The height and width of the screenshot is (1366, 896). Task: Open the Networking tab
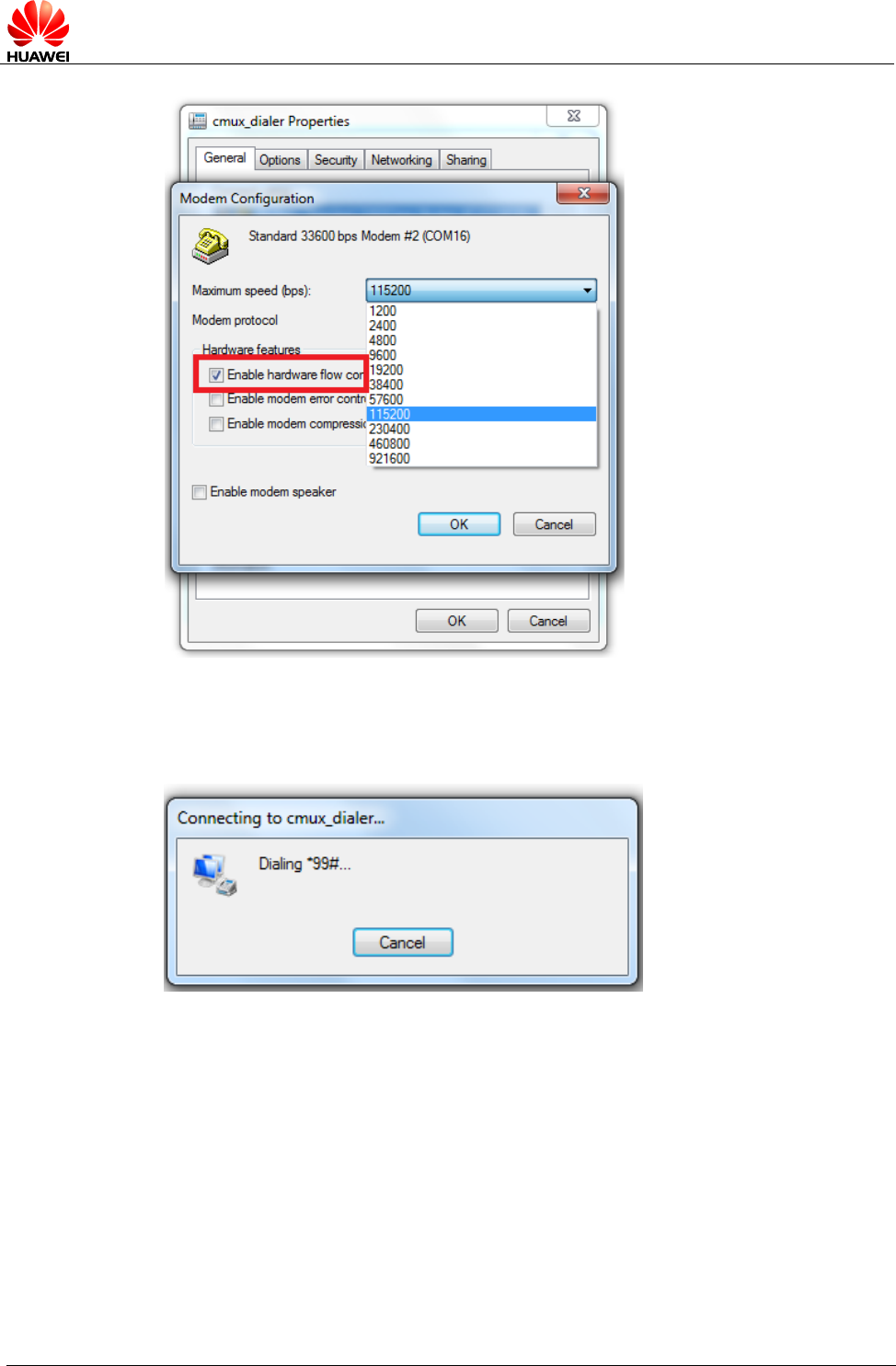401,160
